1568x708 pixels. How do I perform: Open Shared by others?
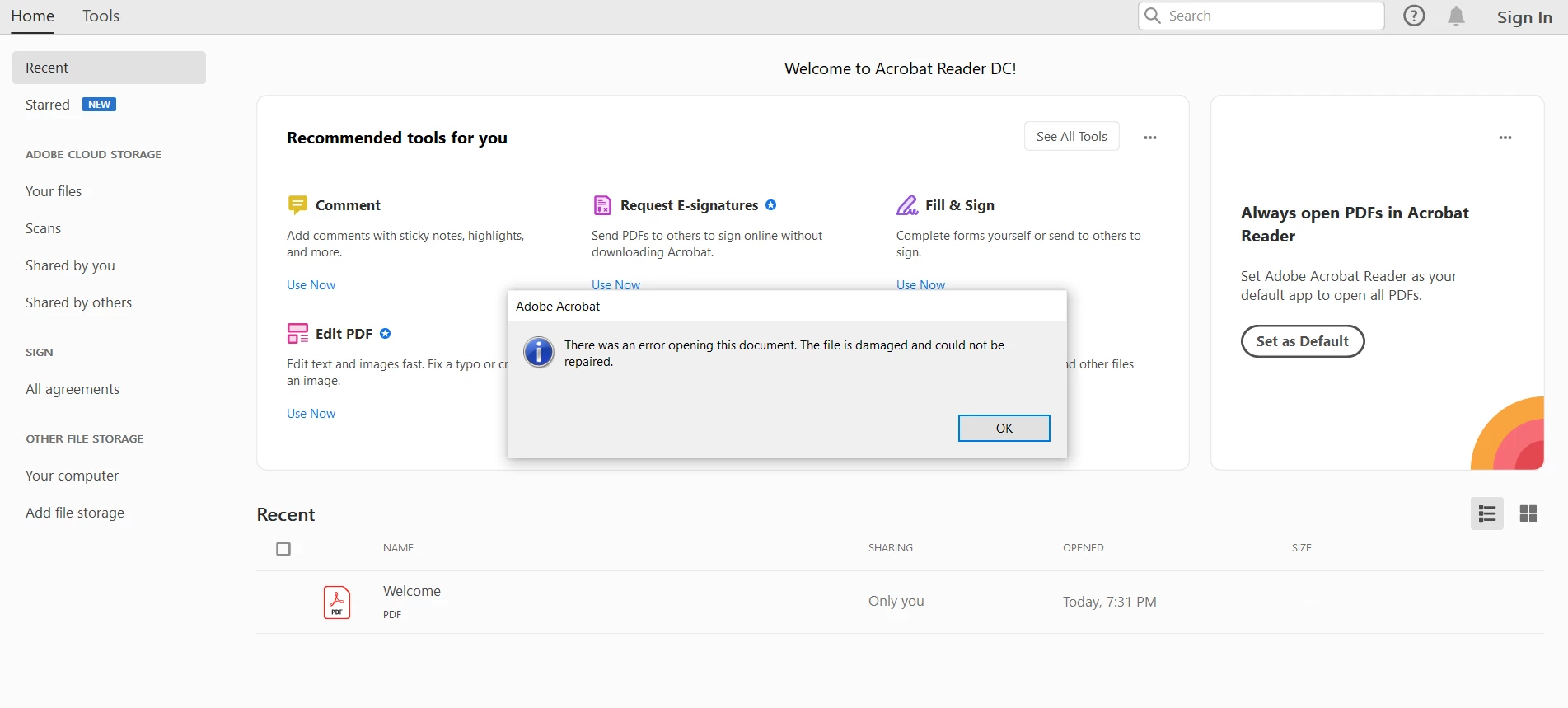point(78,302)
